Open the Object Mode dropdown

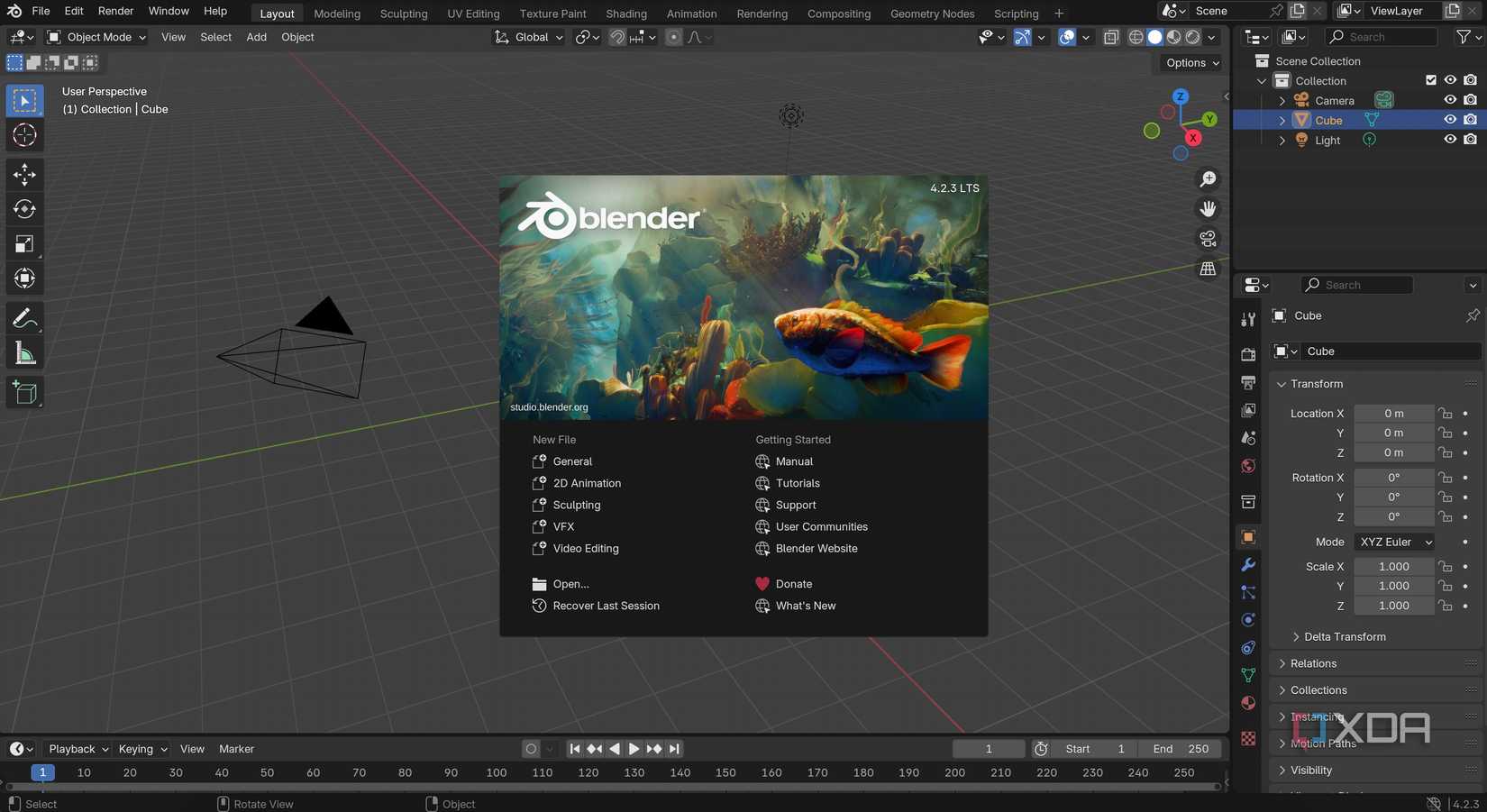point(96,37)
